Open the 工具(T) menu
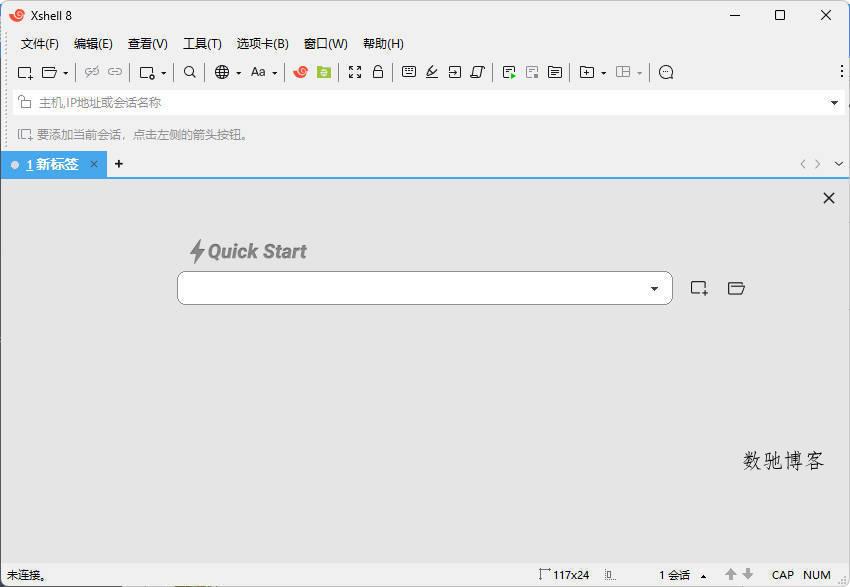Screen dimensions: 850x587 (202, 43)
